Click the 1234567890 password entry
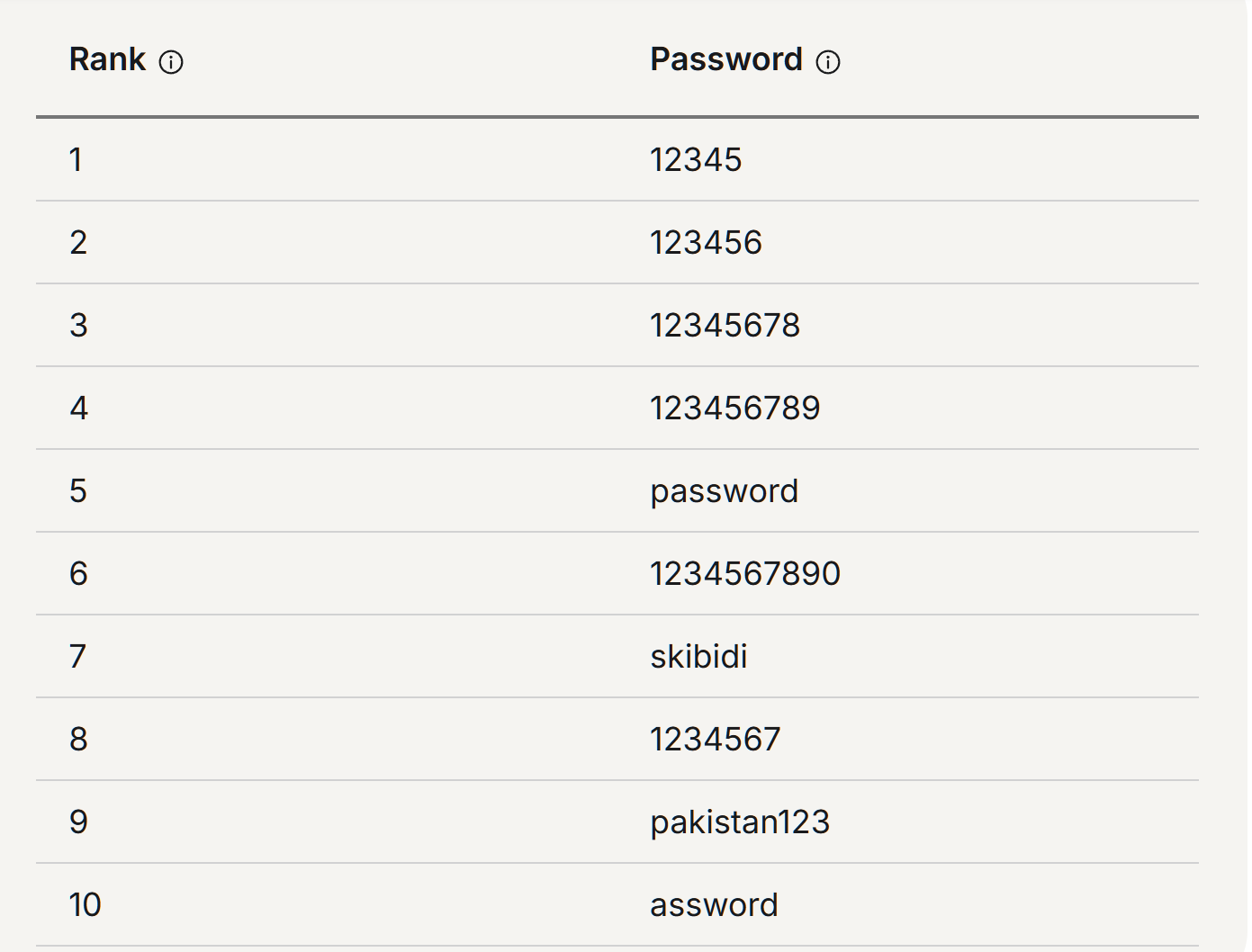1252x952 pixels. (744, 574)
